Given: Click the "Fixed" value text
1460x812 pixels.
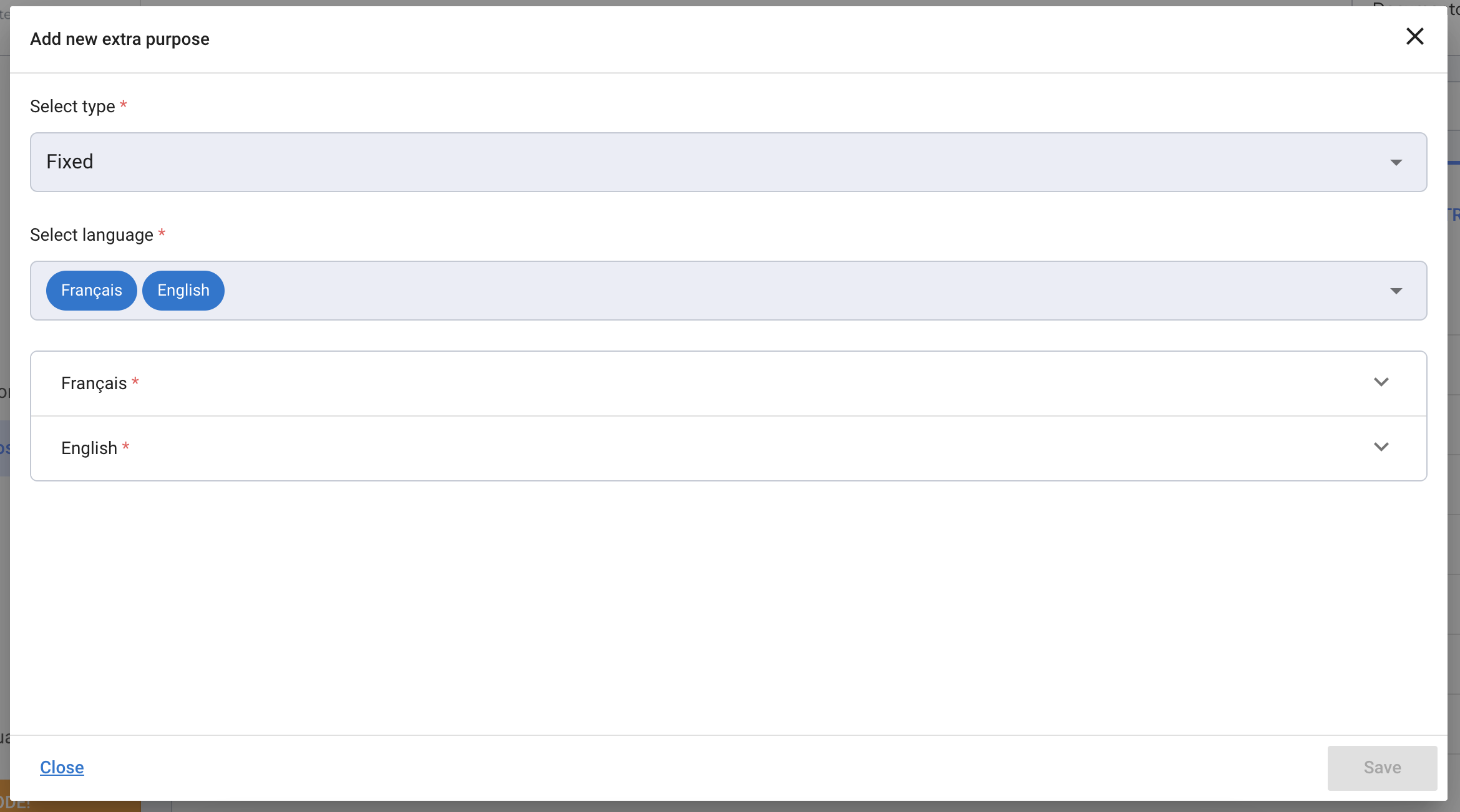Looking at the screenshot, I should (70, 162).
